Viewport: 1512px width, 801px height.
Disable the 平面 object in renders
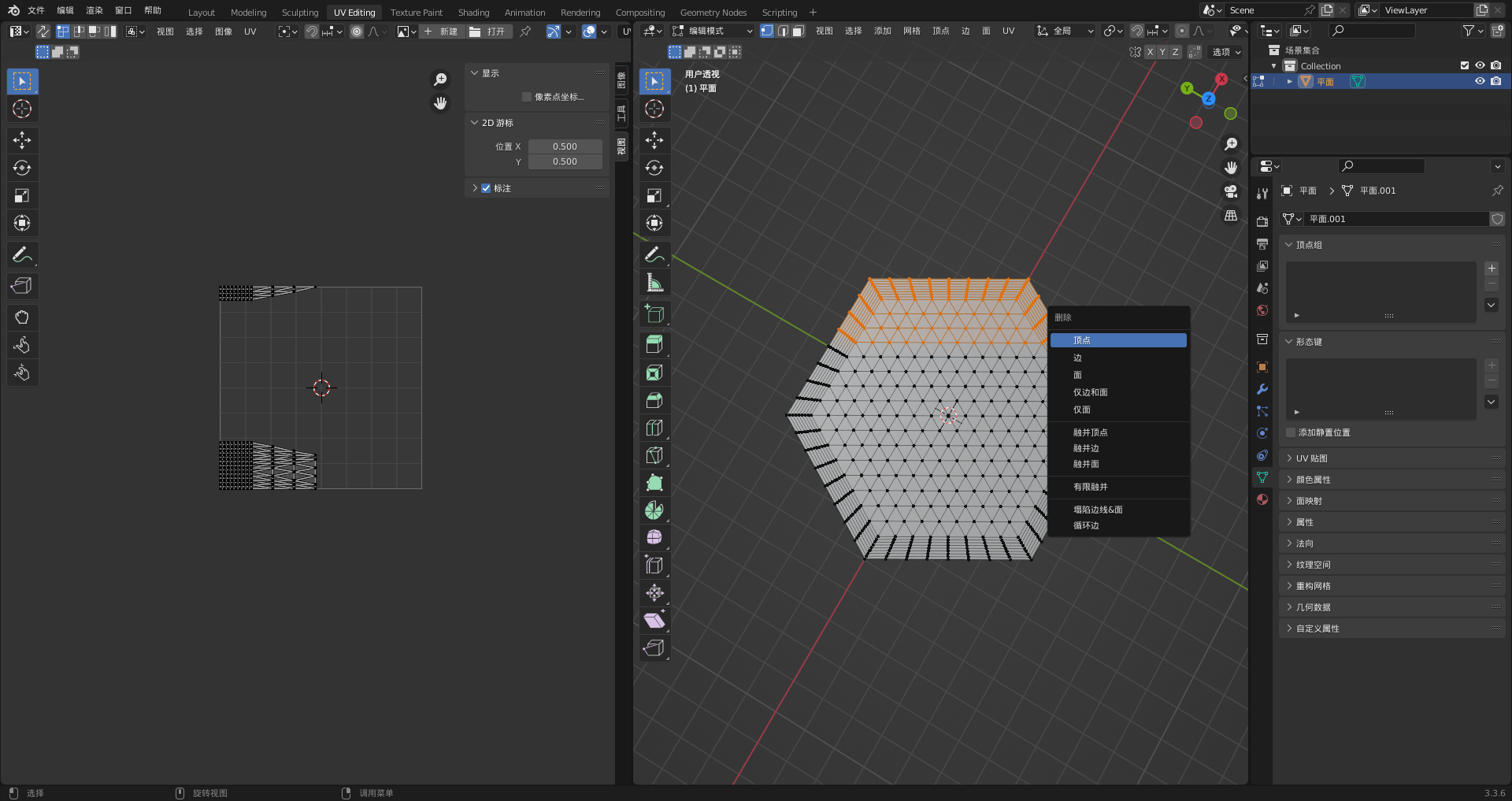(x=1495, y=81)
